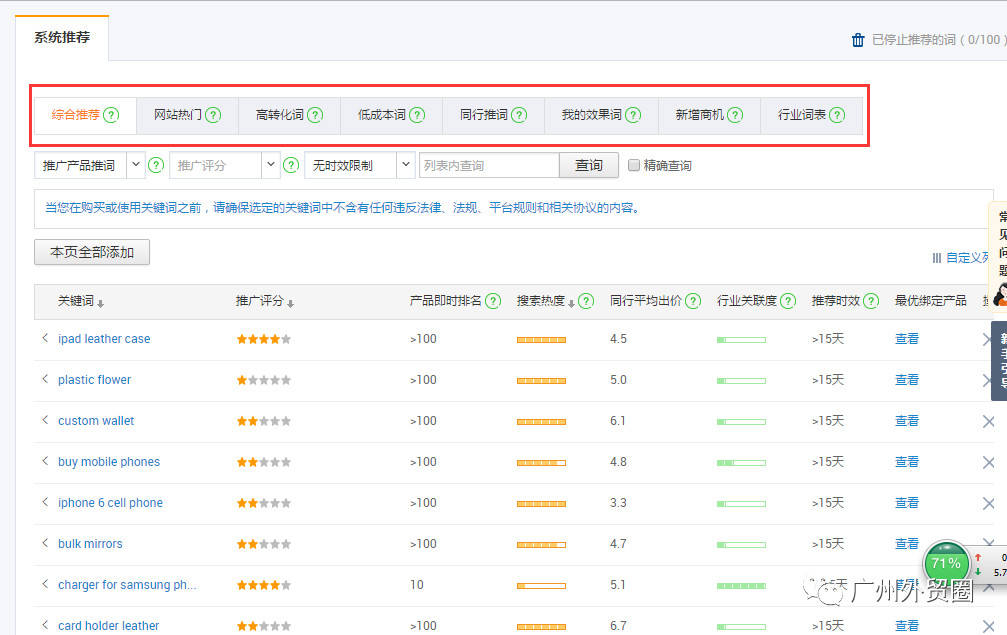Switch to the 系统推荐 tab
The width and height of the screenshot is (1007, 635).
(62, 38)
